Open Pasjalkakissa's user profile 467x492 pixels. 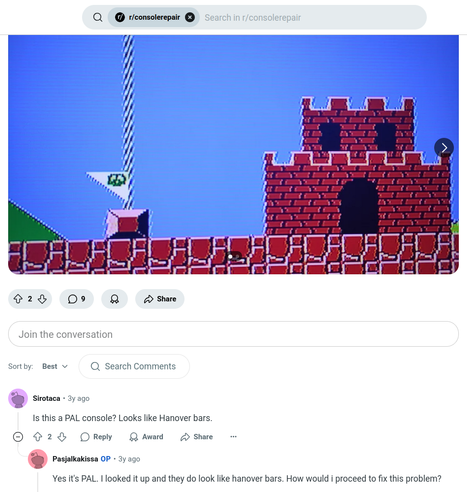pyautogui.click(x=75, y=459)
